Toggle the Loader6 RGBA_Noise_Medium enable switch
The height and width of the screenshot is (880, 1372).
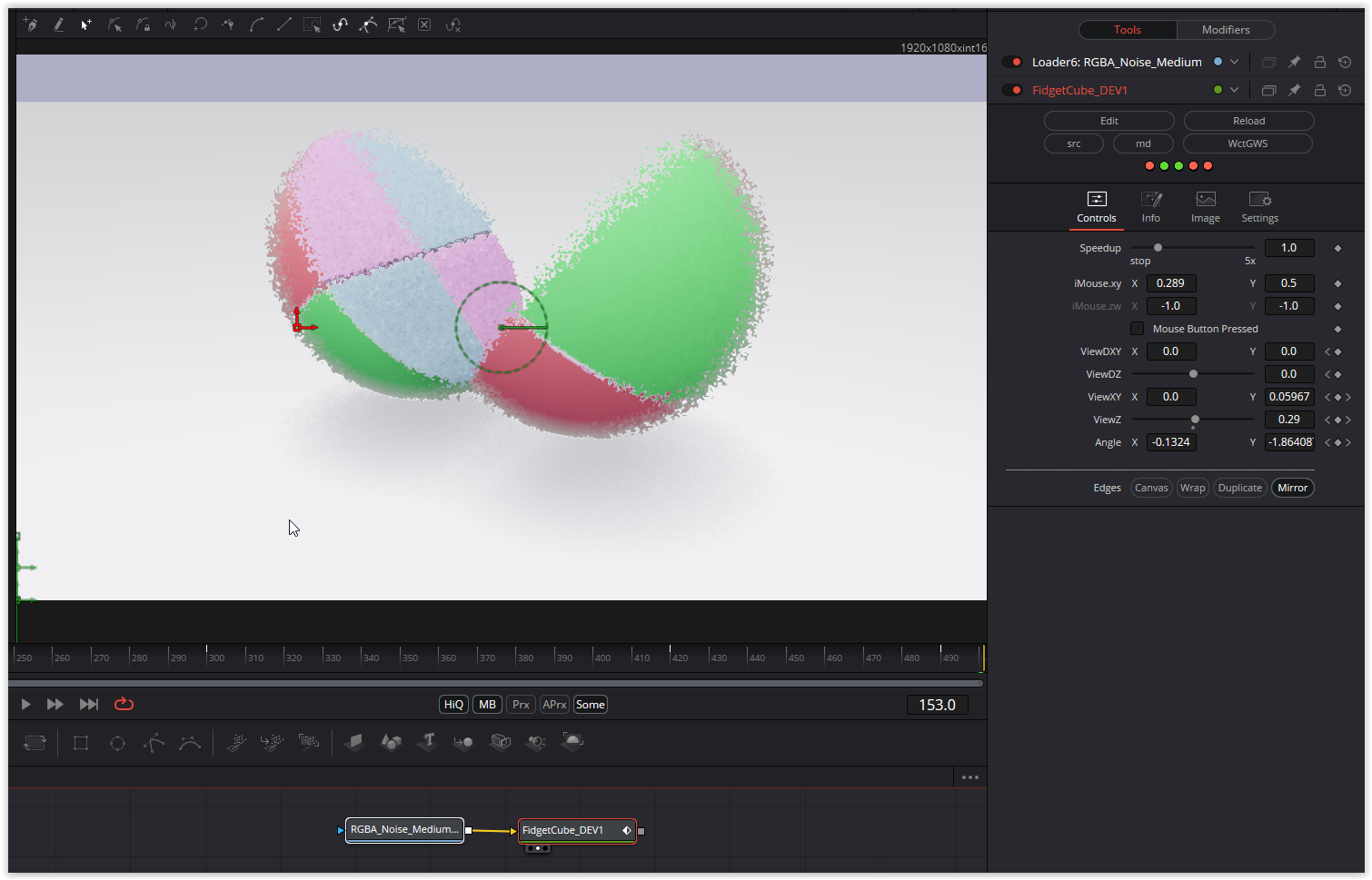pyautogui.click(x=1011, y=62)
